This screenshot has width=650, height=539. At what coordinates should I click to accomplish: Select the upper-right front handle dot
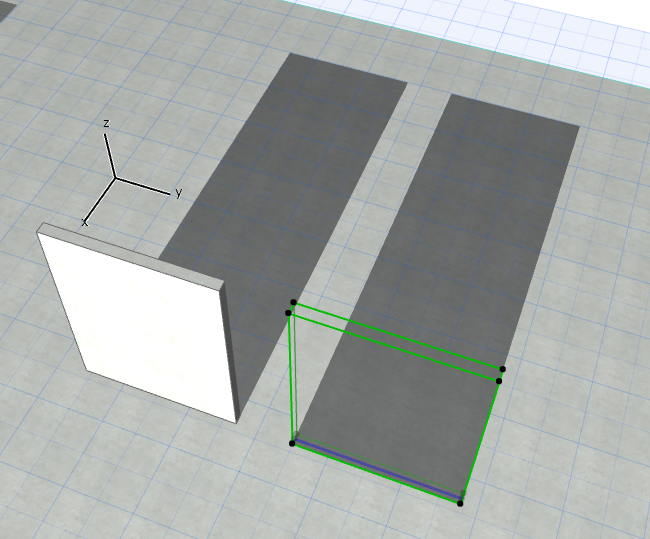(x=499, y=381)
